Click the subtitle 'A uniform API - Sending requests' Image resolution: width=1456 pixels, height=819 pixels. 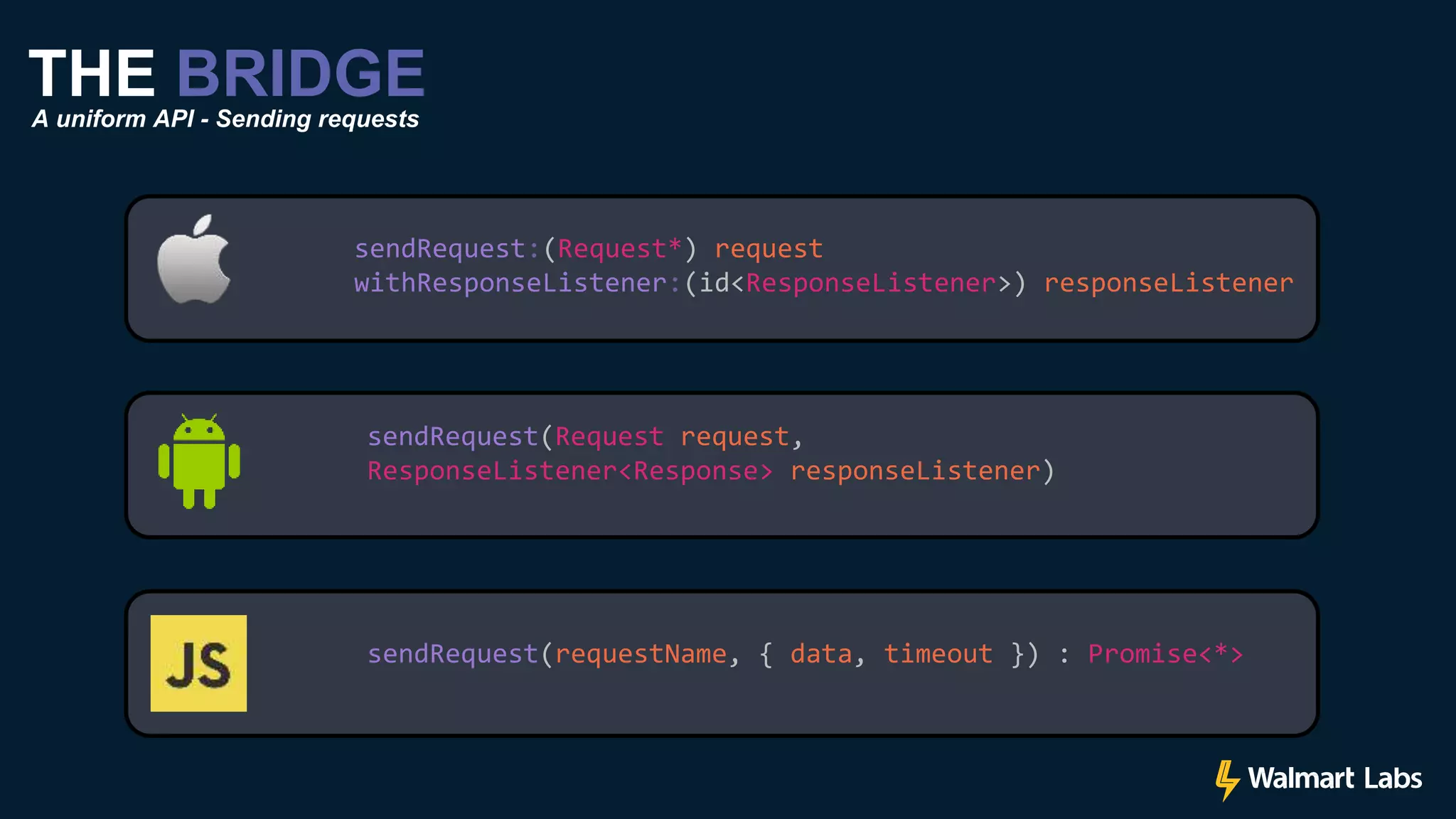pyautogui.click(x=225, y=119)
